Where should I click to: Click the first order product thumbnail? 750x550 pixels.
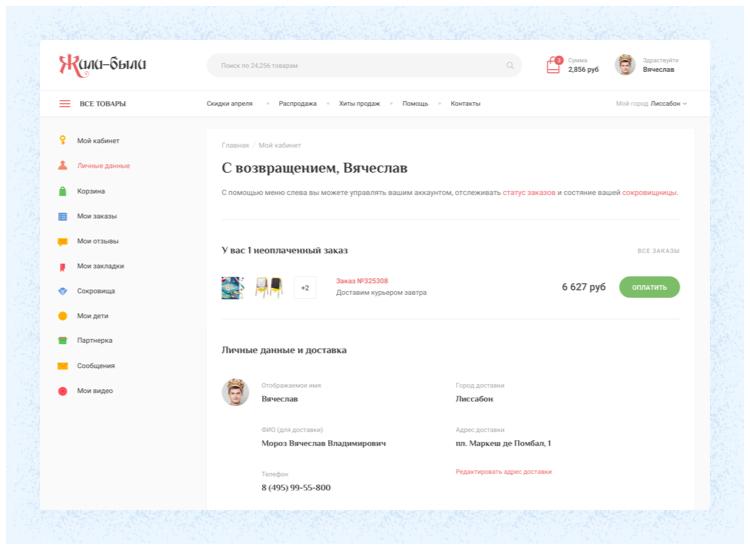232,288
